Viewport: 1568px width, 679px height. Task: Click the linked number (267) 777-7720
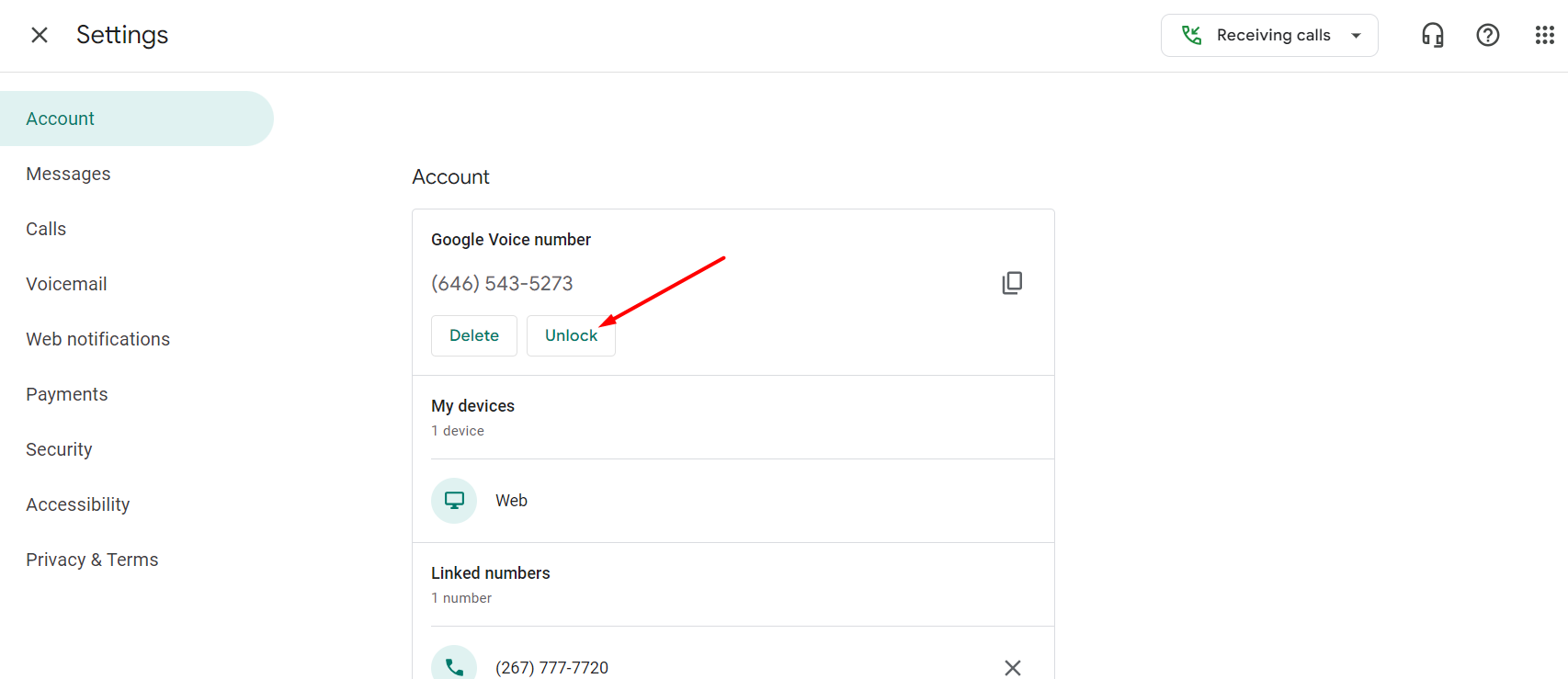[551, 668]
